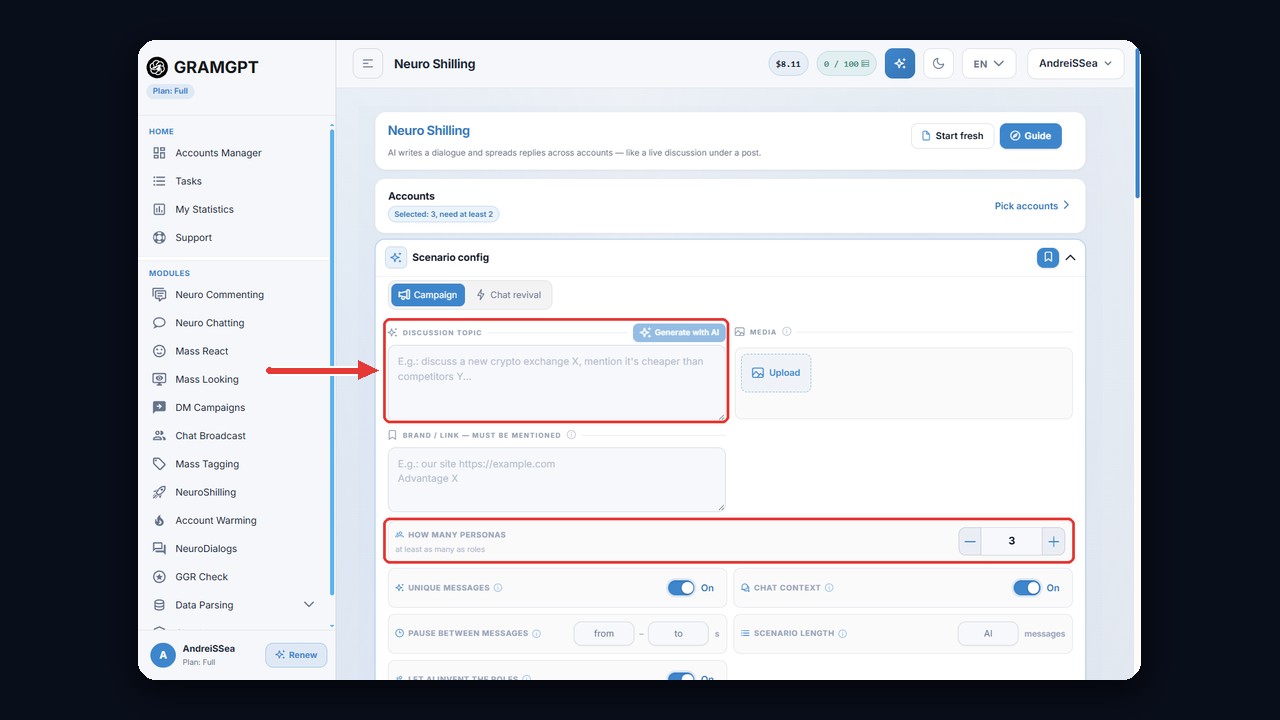Click the info icon next to Media

pos(787,332)
